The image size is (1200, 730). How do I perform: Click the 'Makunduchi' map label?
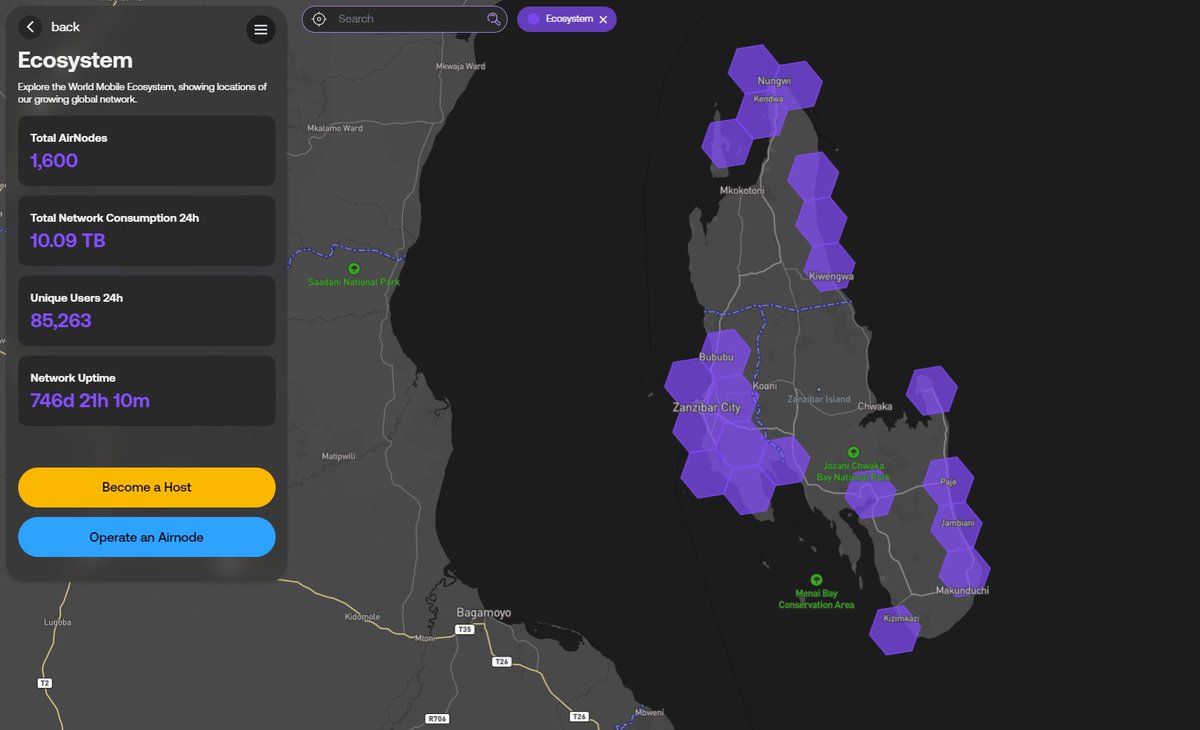(962, 591)
